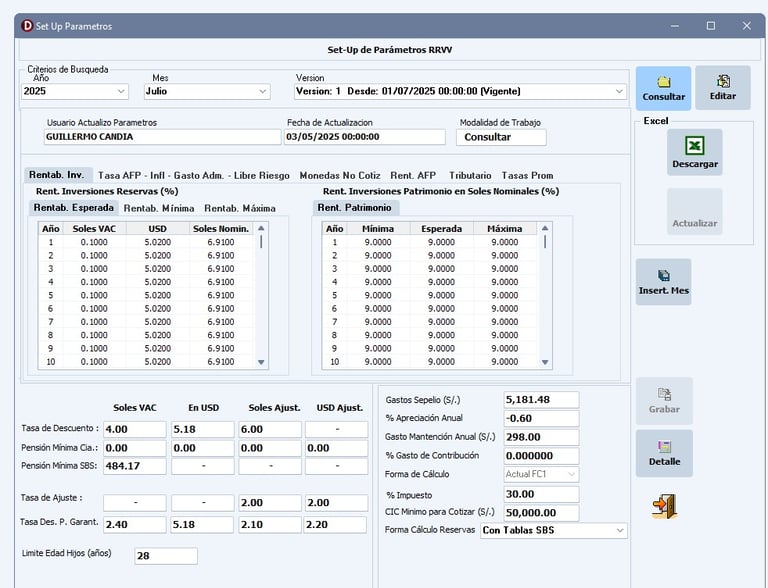Select the Rentab. Mínima sub-tab
This screenshot has height=588, width=768.
click(x=158, y=208)
